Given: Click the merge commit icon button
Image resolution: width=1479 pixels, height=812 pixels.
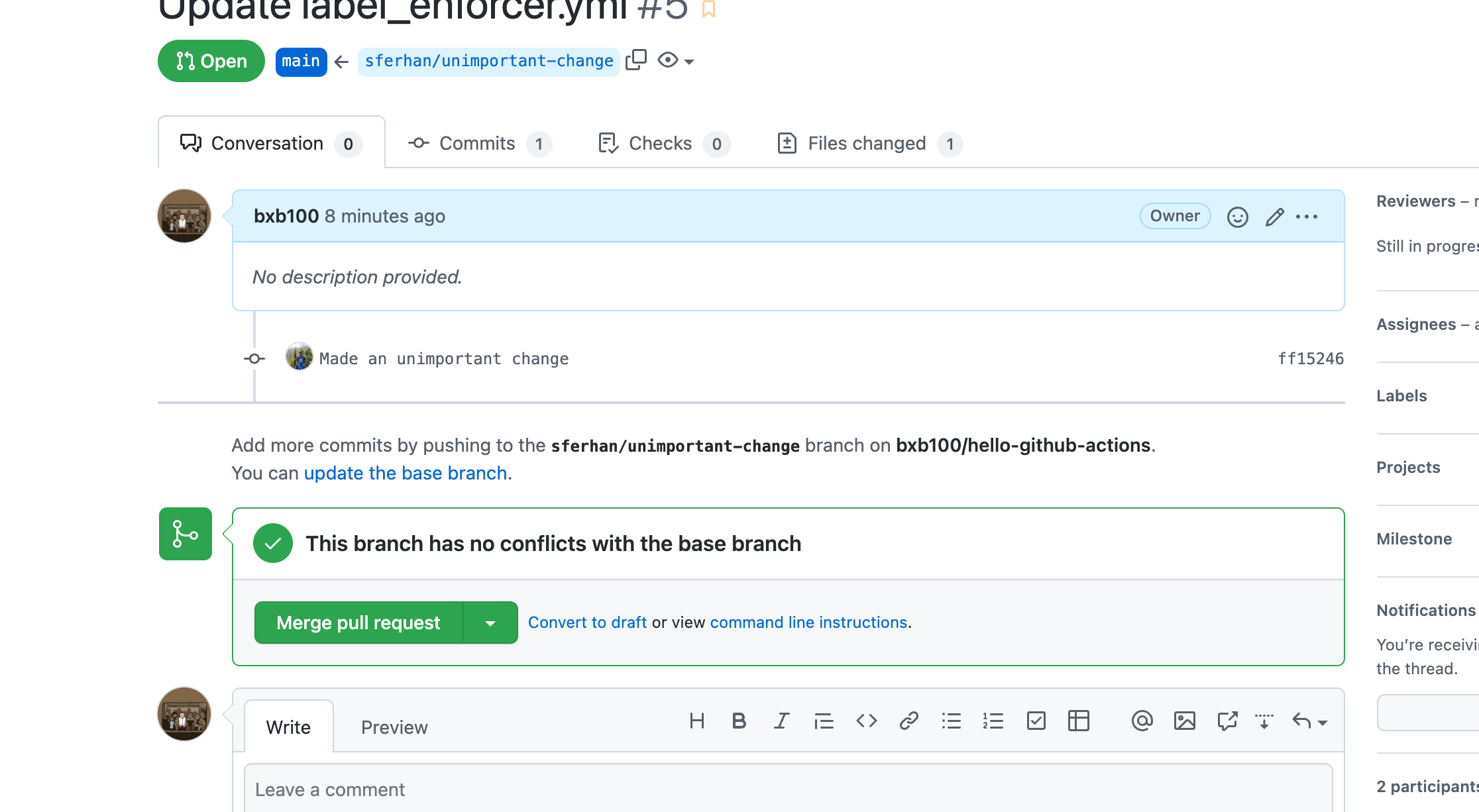Looking at the screenshot, I should pos(185,533).
